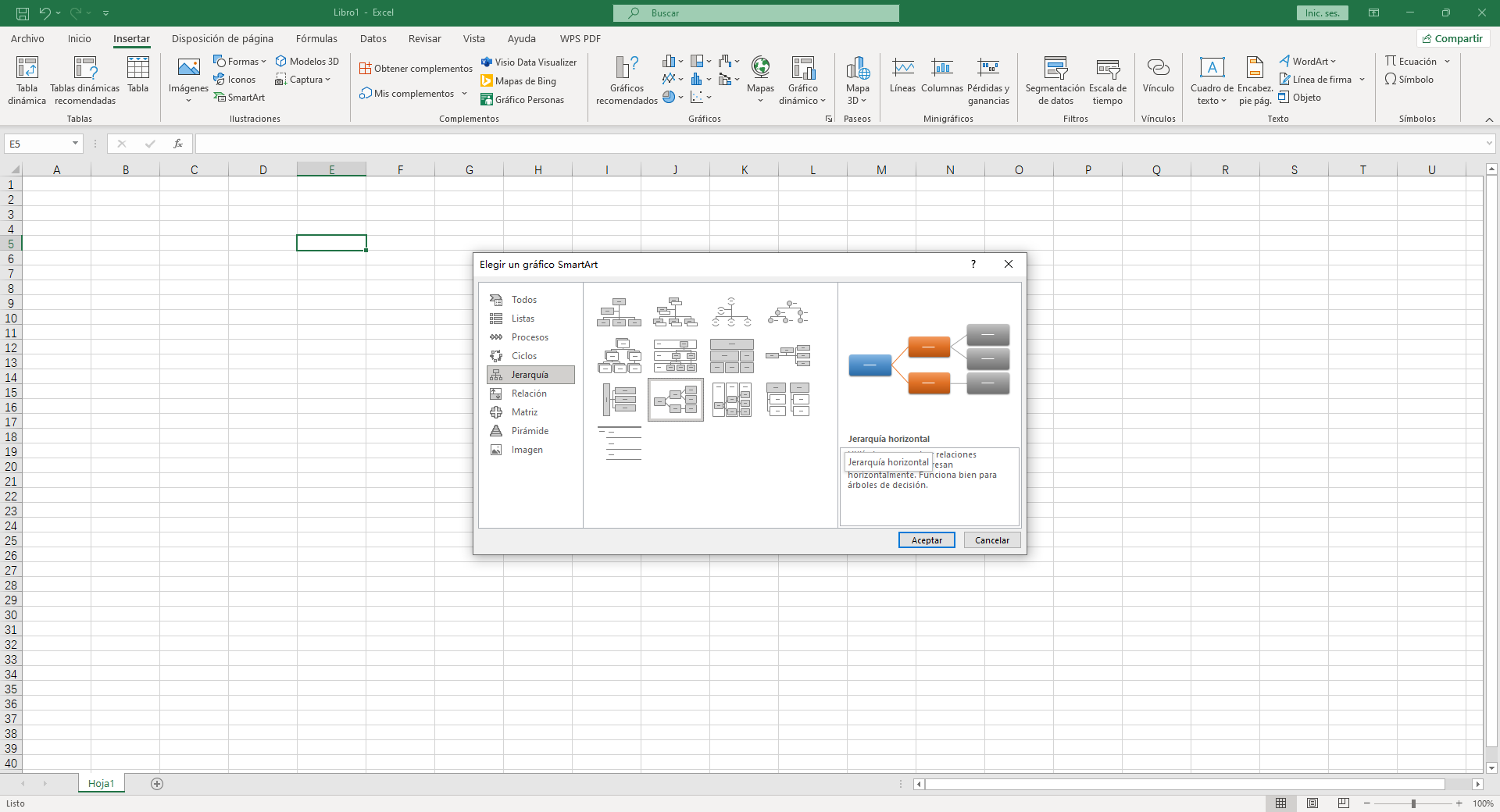The width and height of the screenshot is (1500, 812).
Task: Select the Pirámide SmartArt category
Action: (x=530, y=431)
